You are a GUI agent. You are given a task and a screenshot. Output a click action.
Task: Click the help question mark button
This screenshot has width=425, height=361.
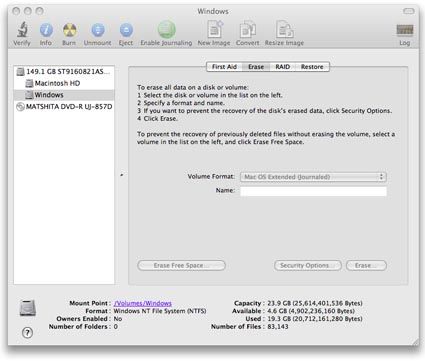click(27, 332)
